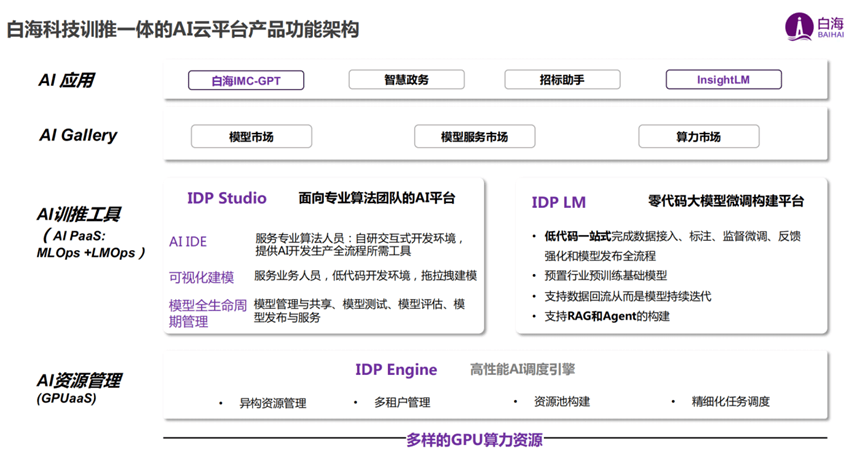Select the 异构资源管理 bullet item
The height and width of the screenshot is (458, 865).
tap(272, 403)
